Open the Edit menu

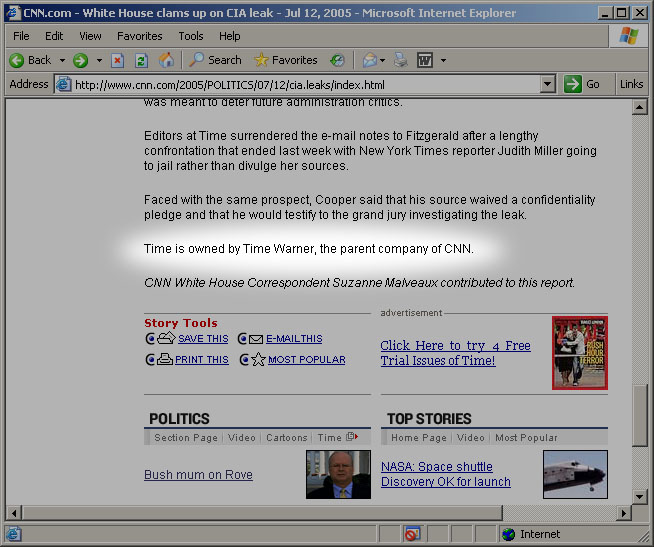click(x=54, y=36)
